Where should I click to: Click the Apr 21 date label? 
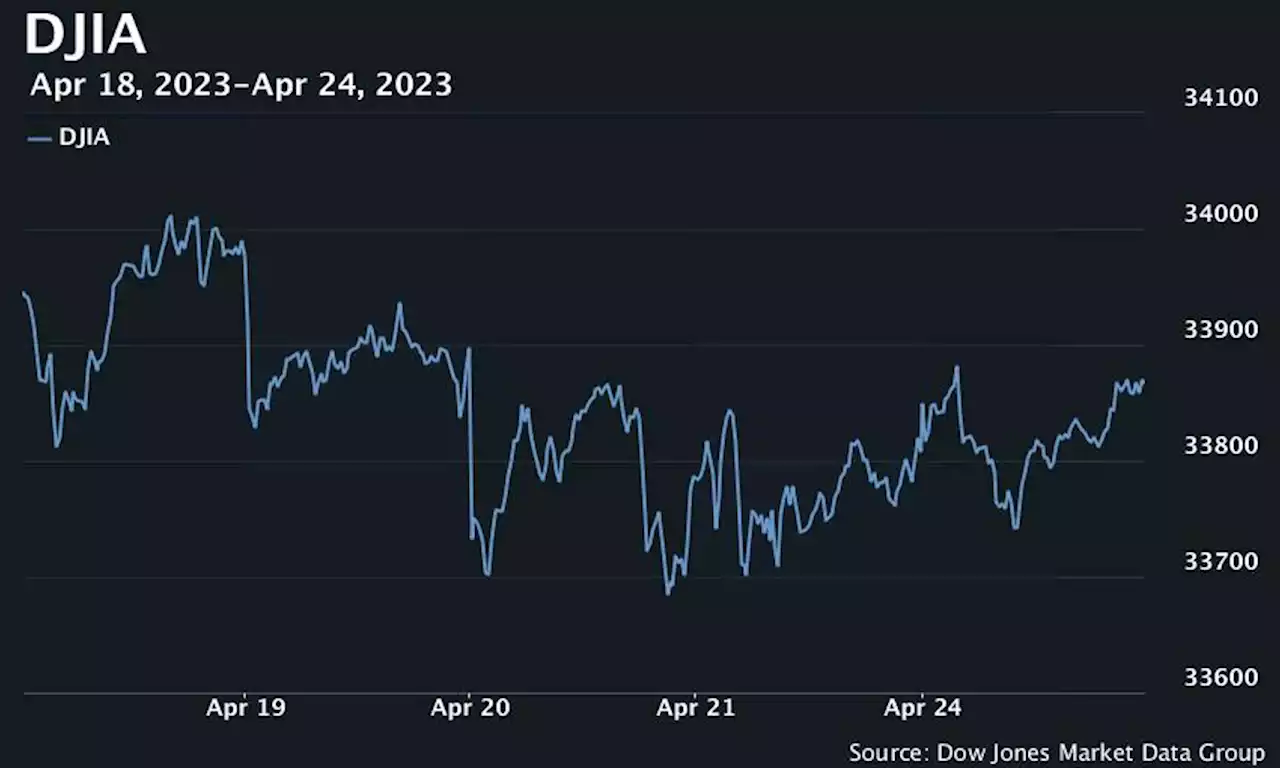click(695, 708)
